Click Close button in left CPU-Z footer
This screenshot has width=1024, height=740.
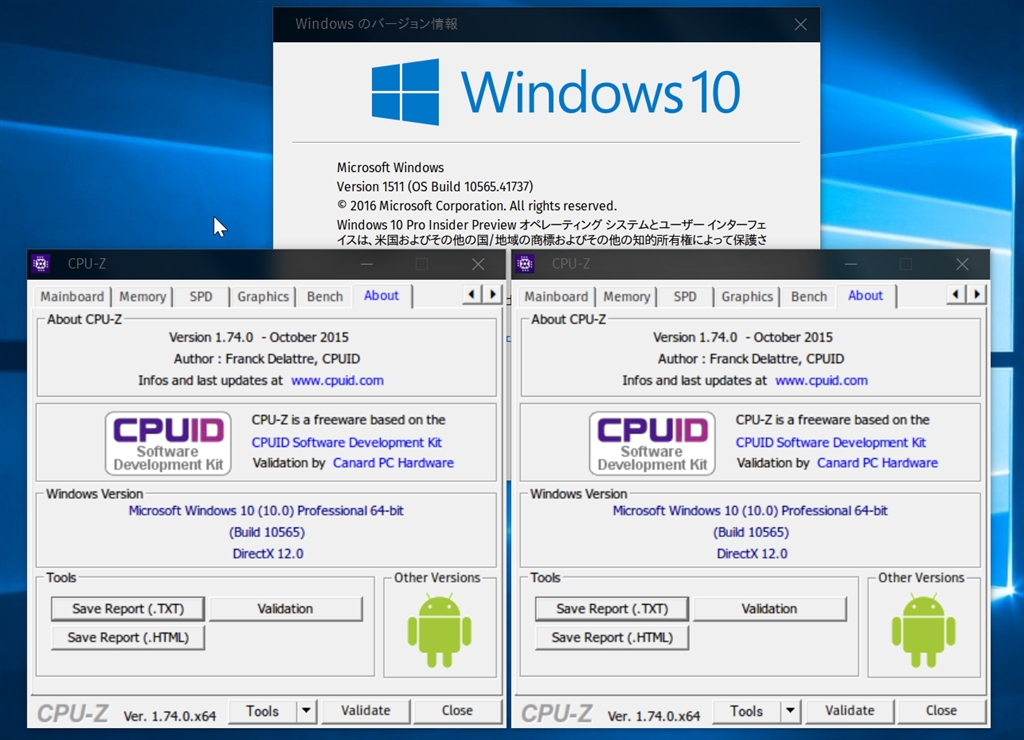pyautogui.click(x=457, y=711)
